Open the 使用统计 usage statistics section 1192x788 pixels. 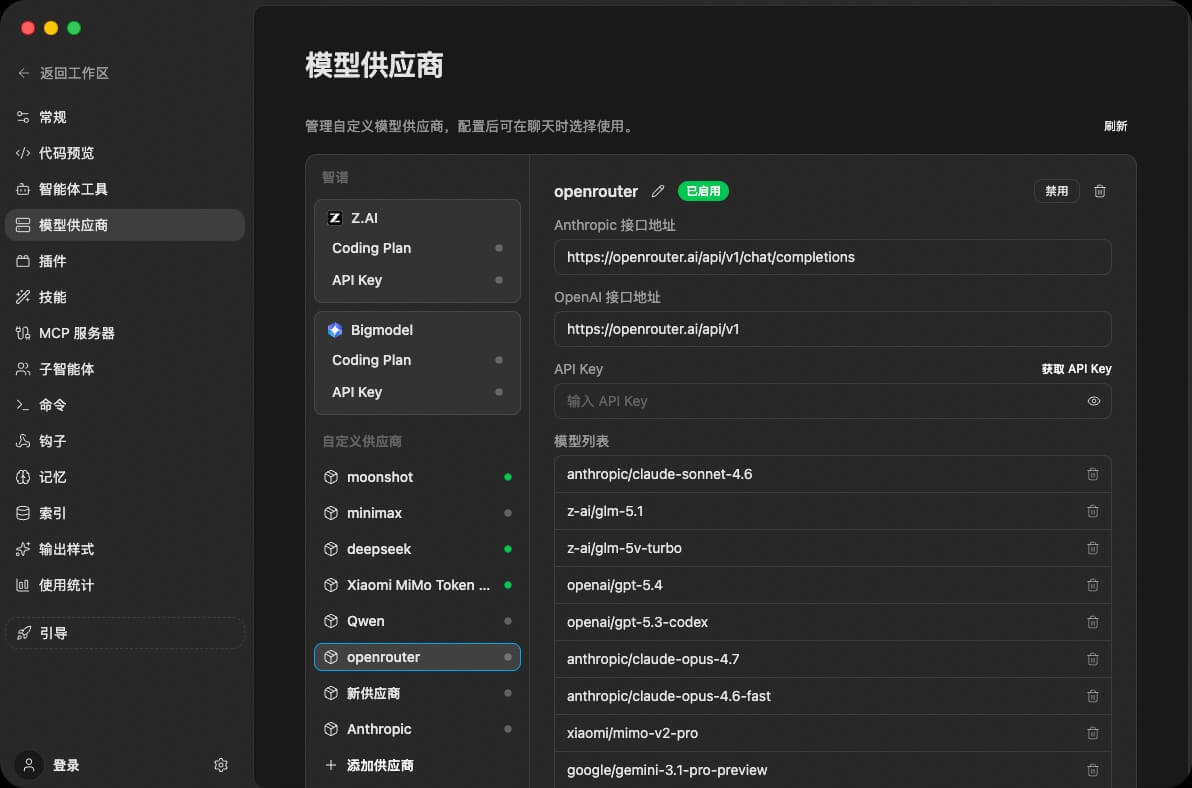(x=125, y=585)
